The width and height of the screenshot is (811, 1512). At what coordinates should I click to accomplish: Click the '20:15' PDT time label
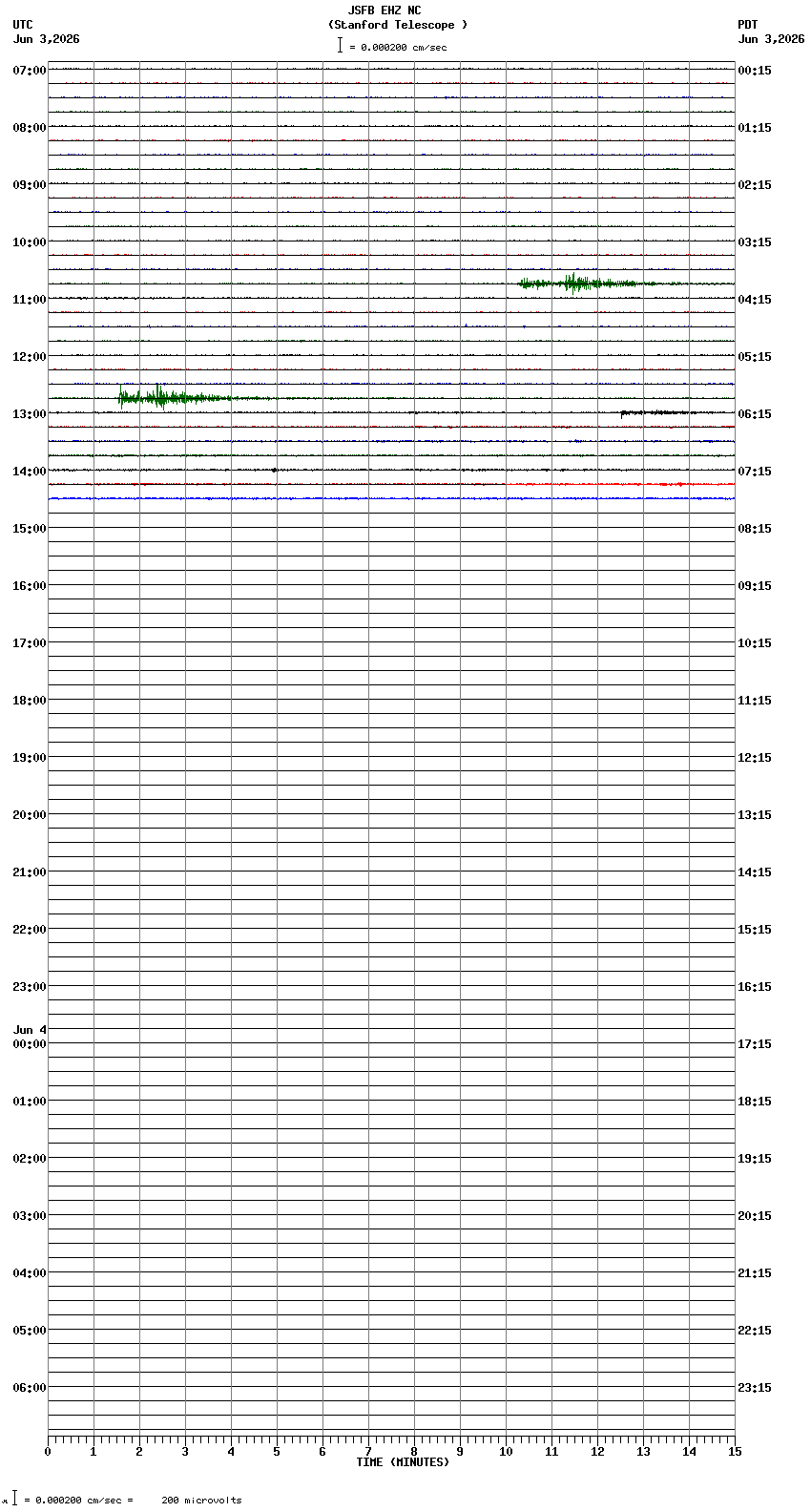(x=754, y=1216)
